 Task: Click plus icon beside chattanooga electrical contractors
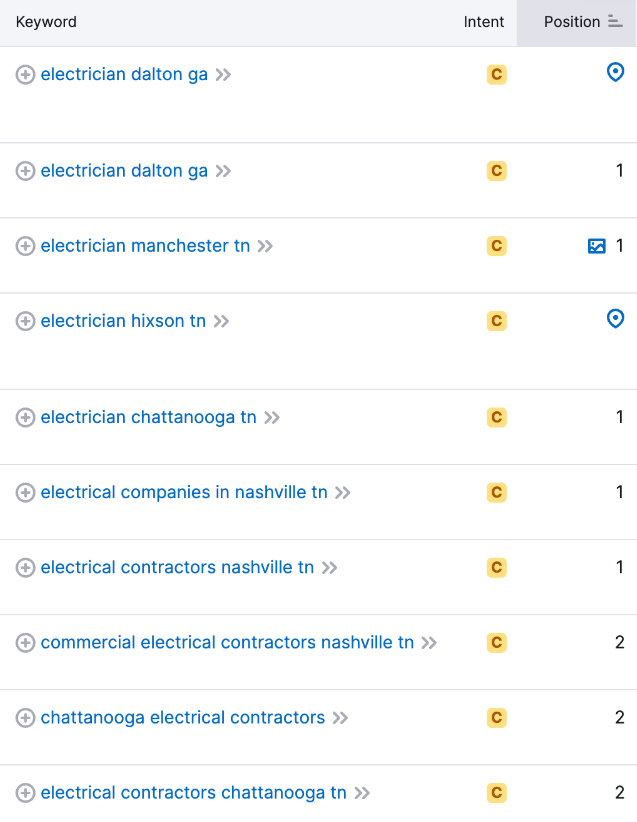pyautogui.click(x=25, y=718)
